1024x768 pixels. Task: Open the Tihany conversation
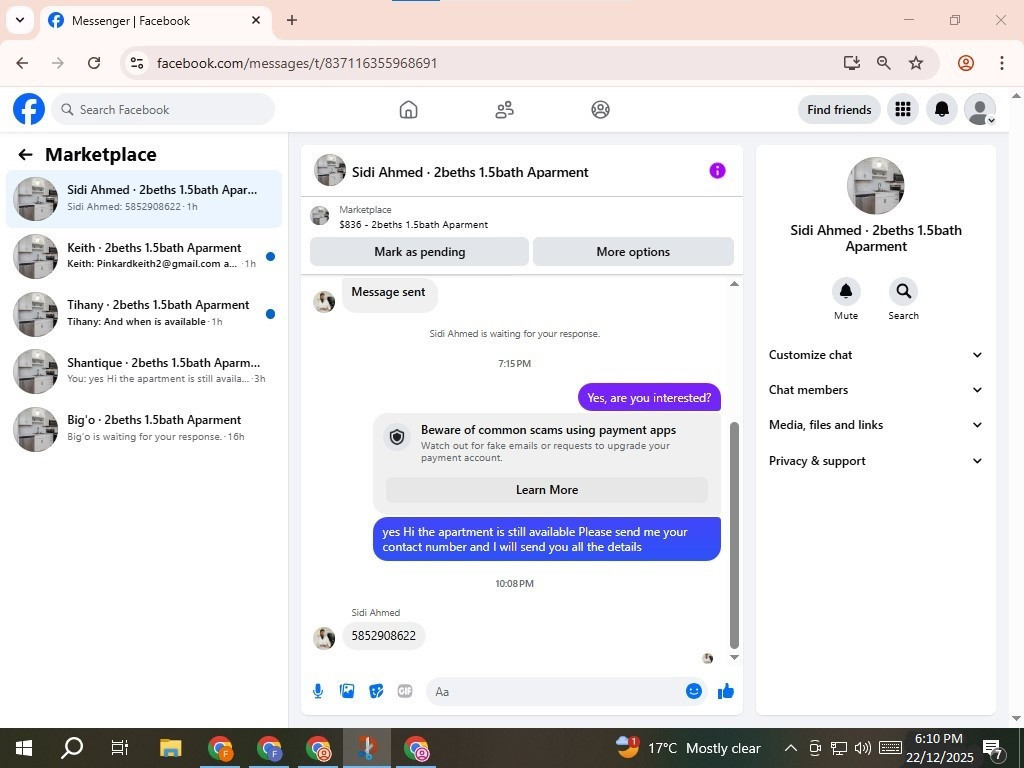click(144, 313)
